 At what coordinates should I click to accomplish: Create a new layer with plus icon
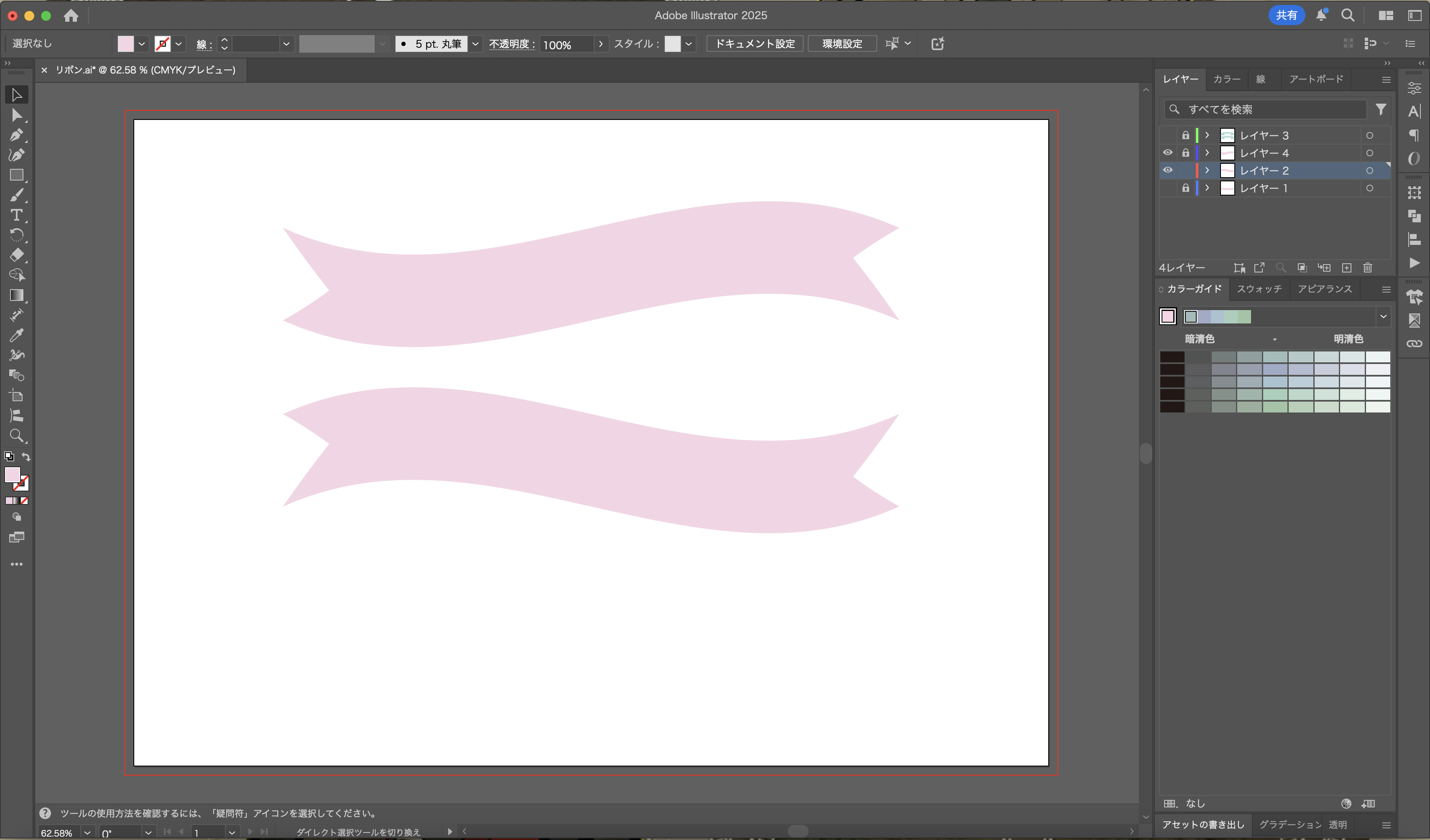(1346, 268)
